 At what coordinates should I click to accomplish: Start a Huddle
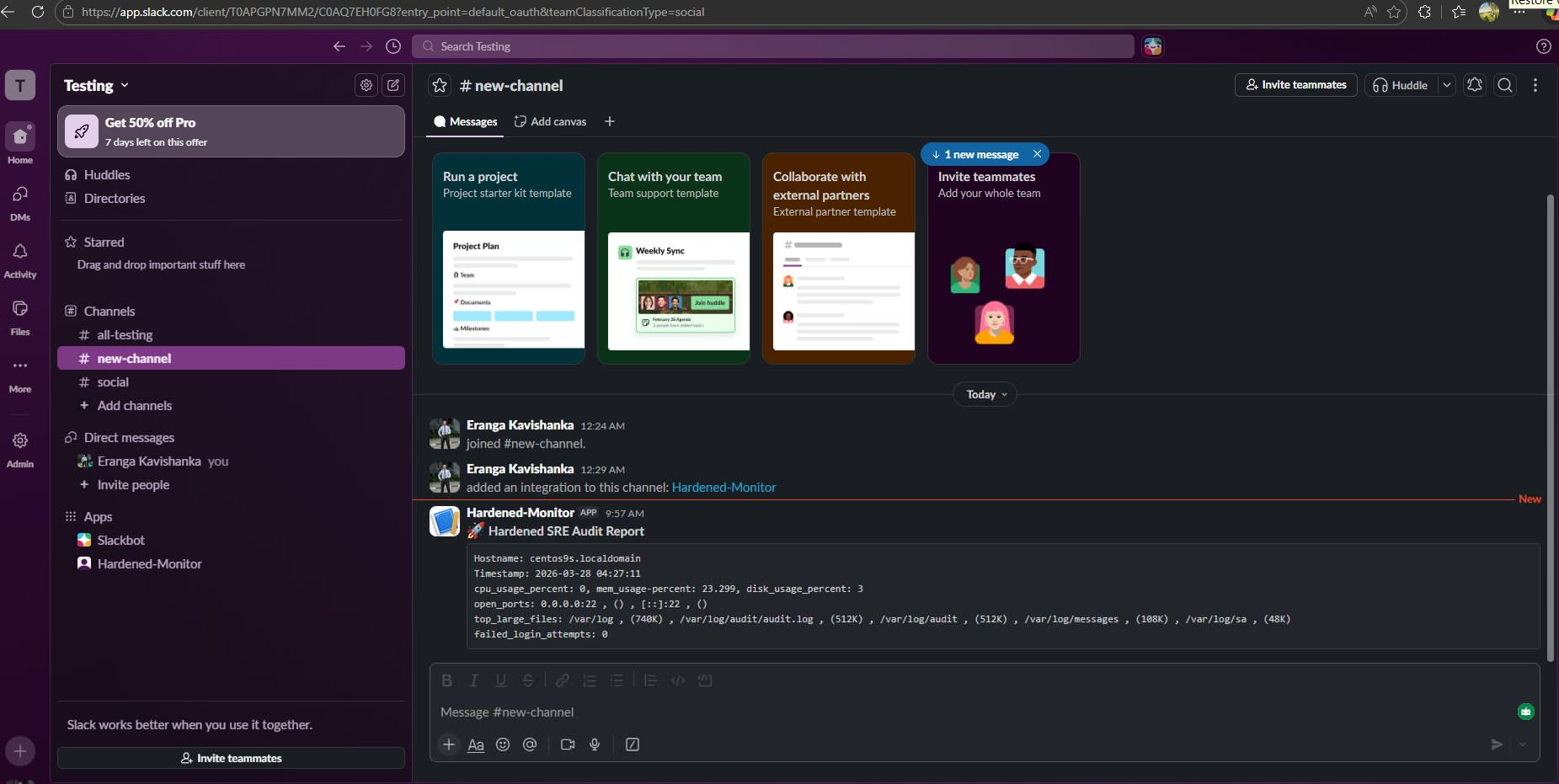[1401, 85]
